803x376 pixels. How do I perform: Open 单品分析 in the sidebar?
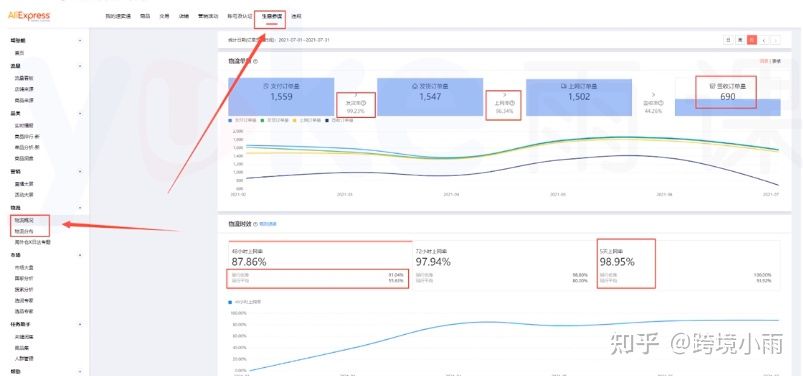(27, 148)
